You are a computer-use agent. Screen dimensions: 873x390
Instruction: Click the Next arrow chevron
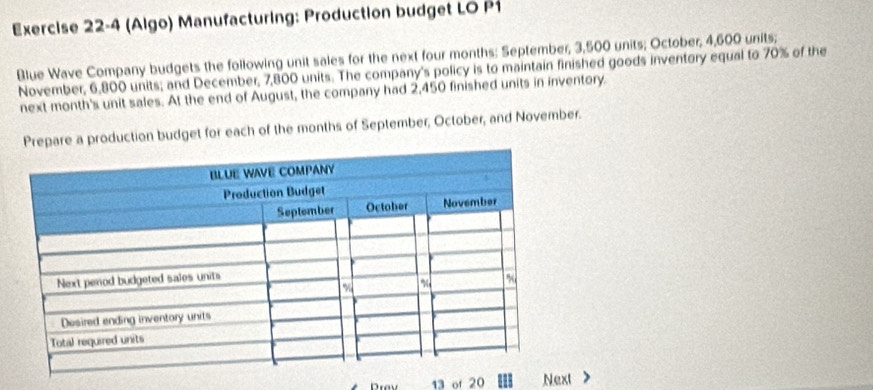pyautogui.click(x=585, y=379)
